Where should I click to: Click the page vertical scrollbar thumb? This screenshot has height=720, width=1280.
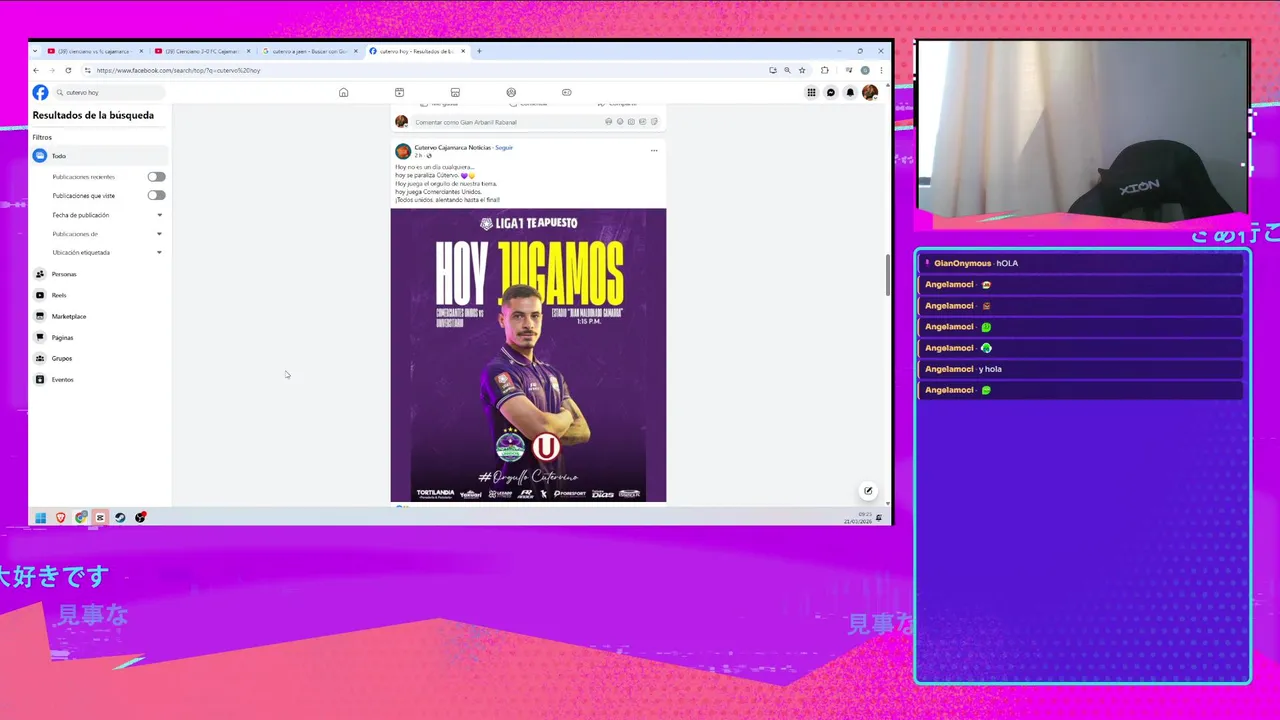pos(887,275)
